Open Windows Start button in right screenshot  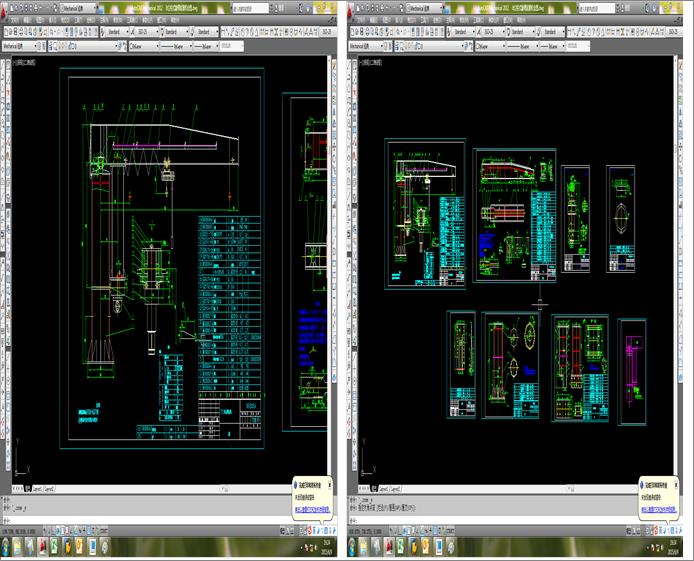(352, 547)
